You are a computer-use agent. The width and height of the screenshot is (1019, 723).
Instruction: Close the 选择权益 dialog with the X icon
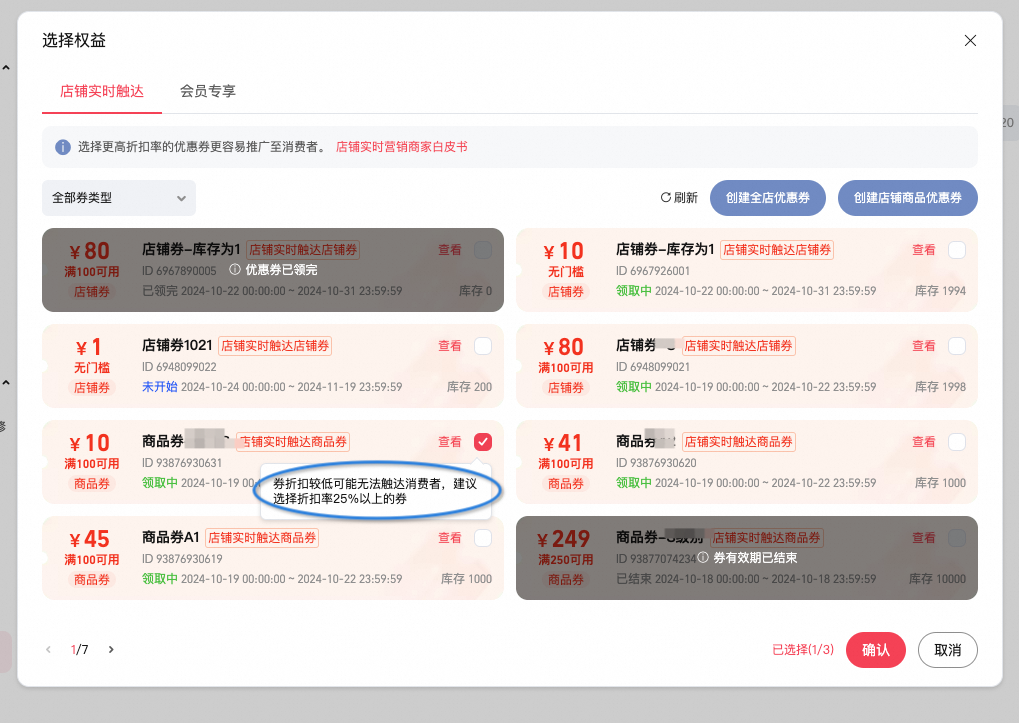(970, 40)
